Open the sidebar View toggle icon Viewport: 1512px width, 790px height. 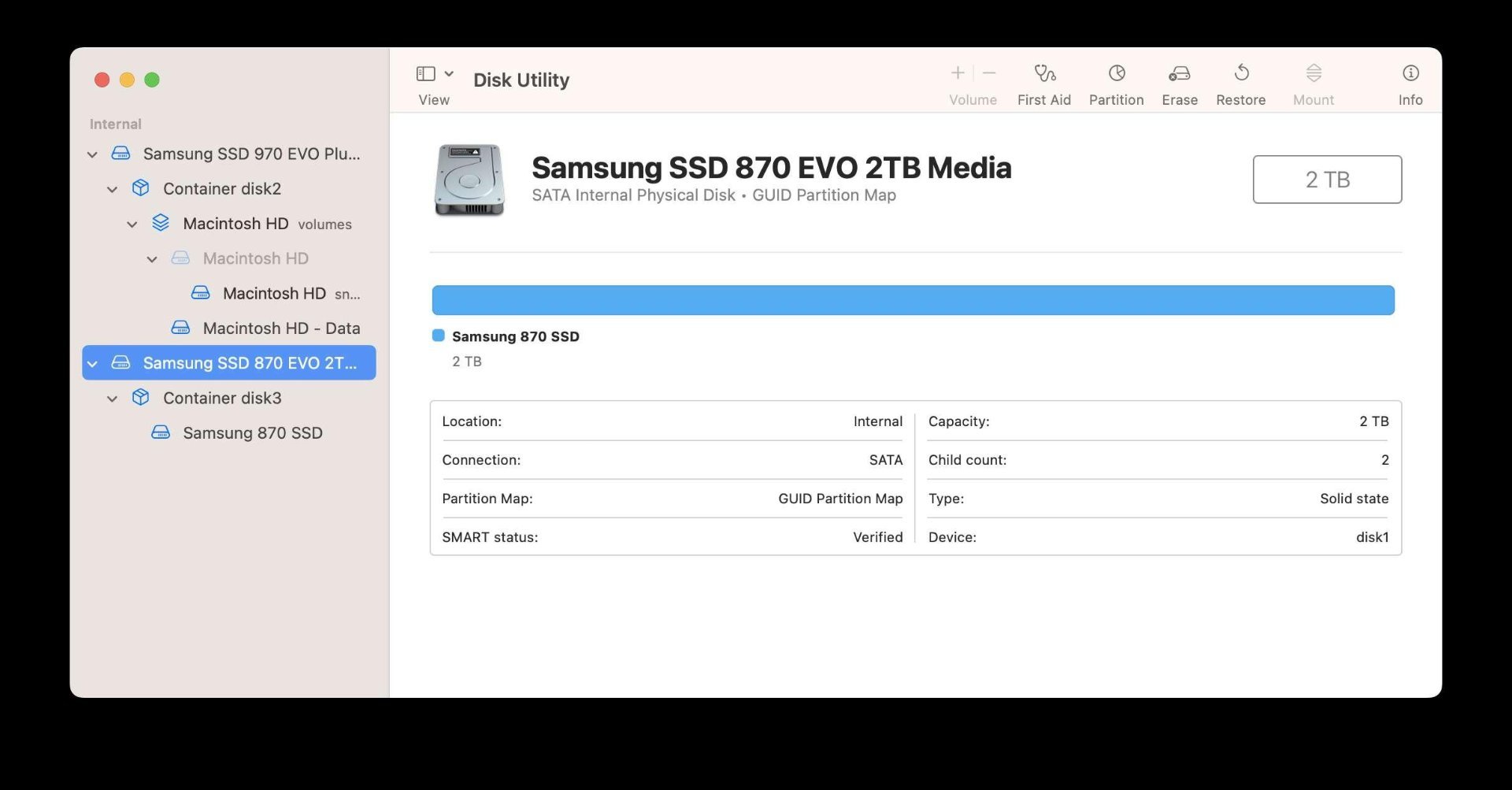(425, 73)
